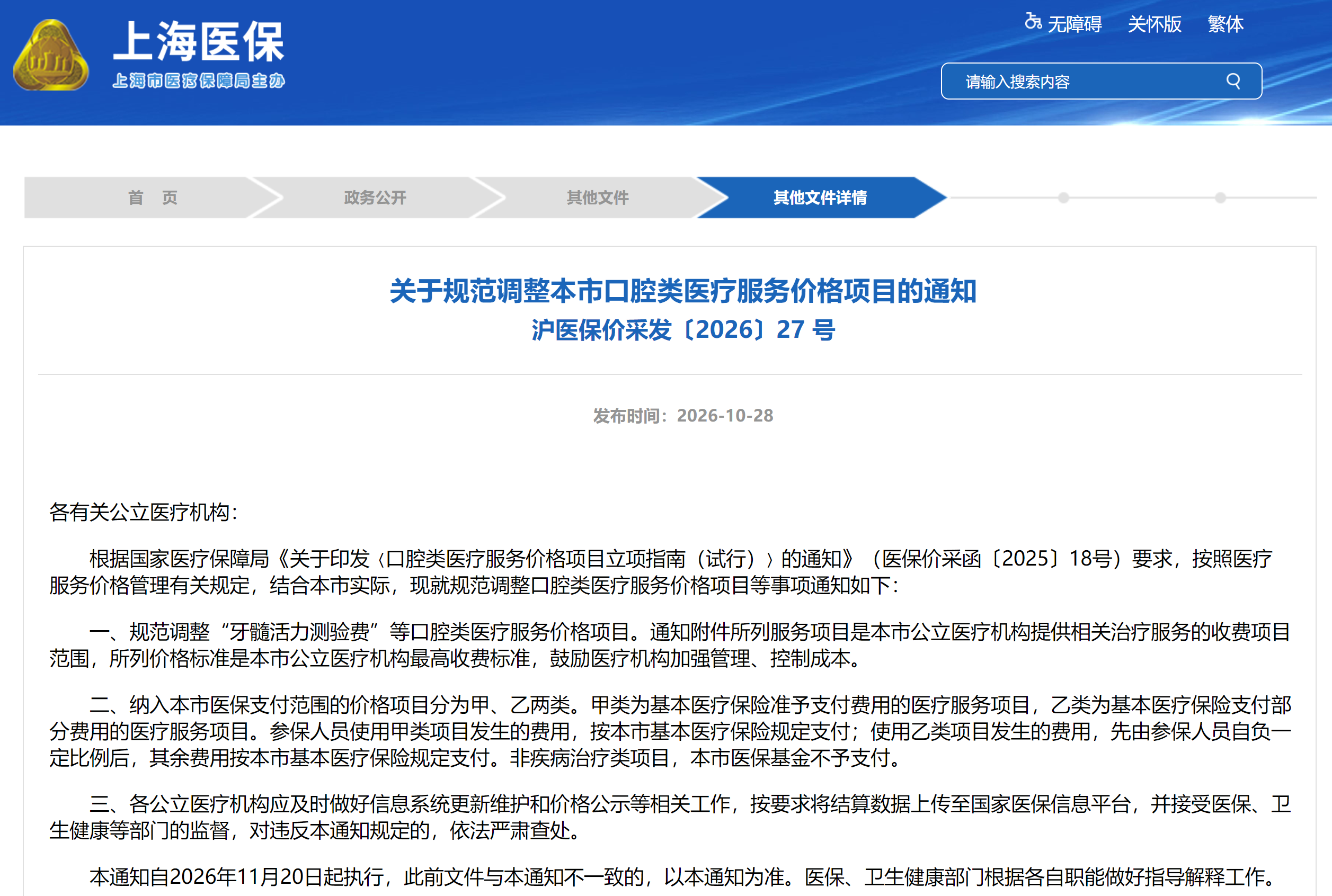
Task: Click the wheelchair accessibility icon
Action: (x=1033, y=22)
